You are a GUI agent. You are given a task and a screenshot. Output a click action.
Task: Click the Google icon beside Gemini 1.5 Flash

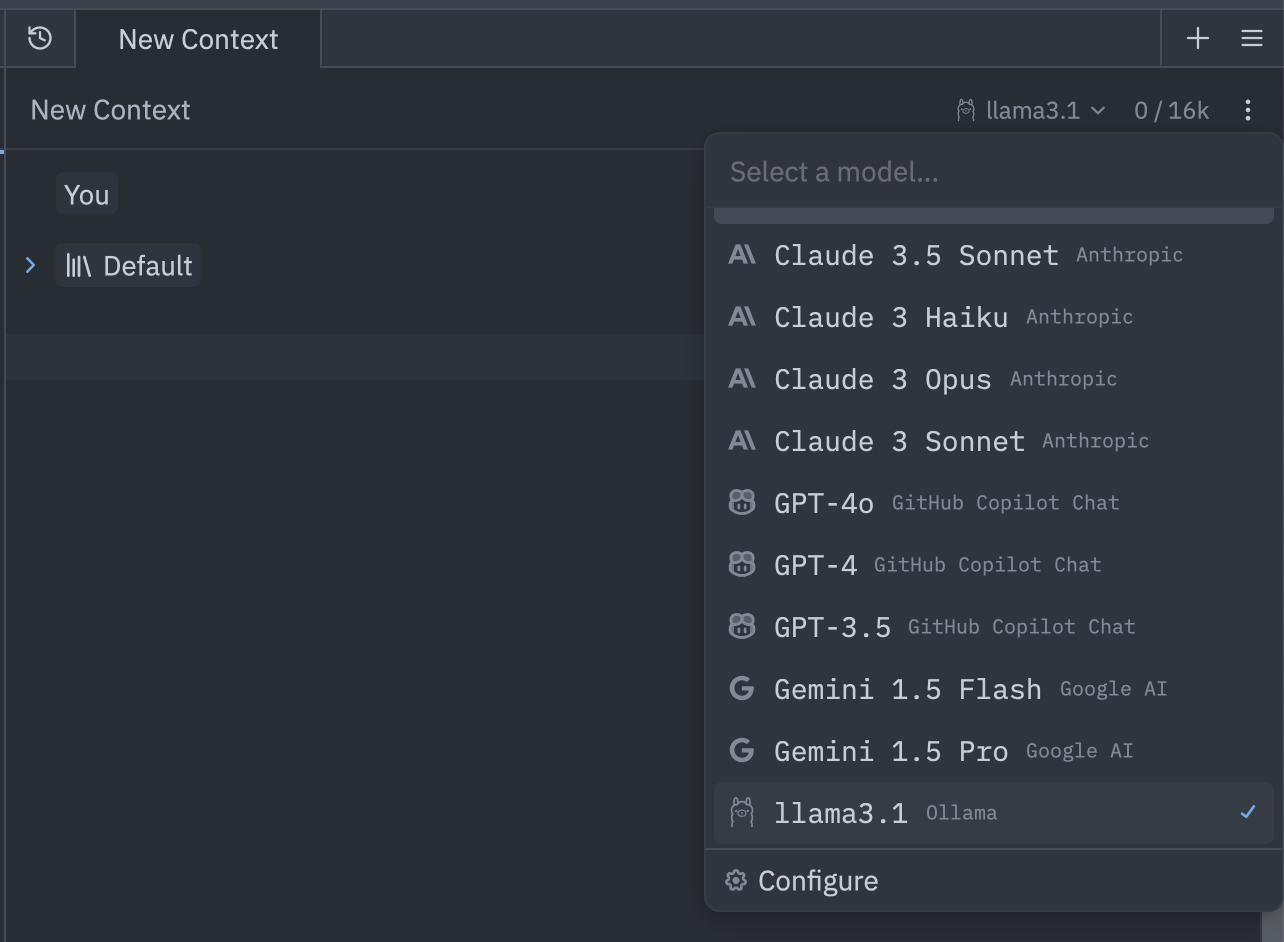pos(742,689)
